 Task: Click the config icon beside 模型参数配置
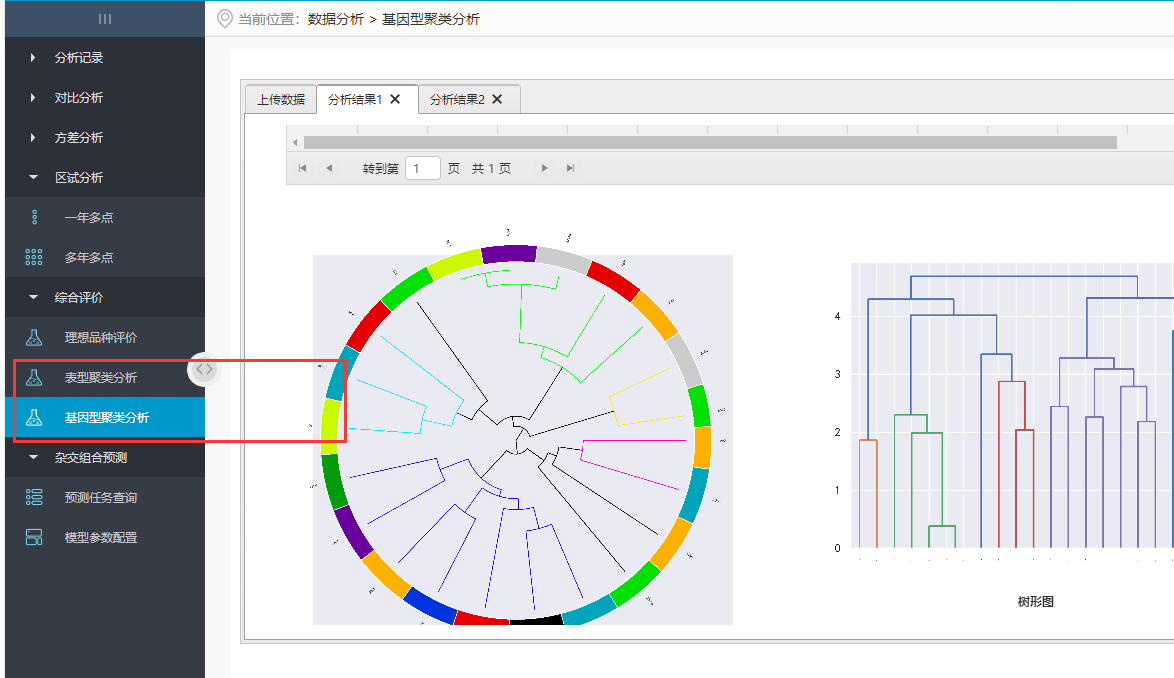pyautogui.click(x=34, y=538)
